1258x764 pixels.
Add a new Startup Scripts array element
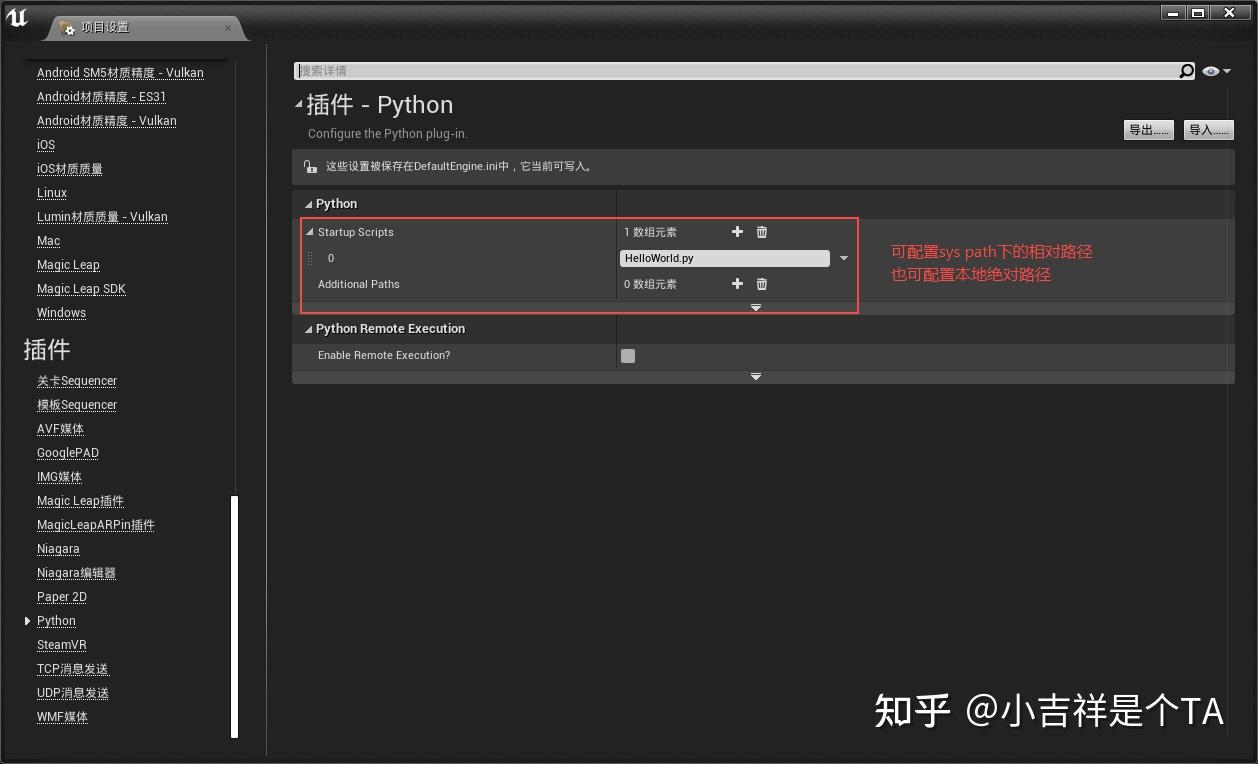pyautogui.click(x=737, y=231)
